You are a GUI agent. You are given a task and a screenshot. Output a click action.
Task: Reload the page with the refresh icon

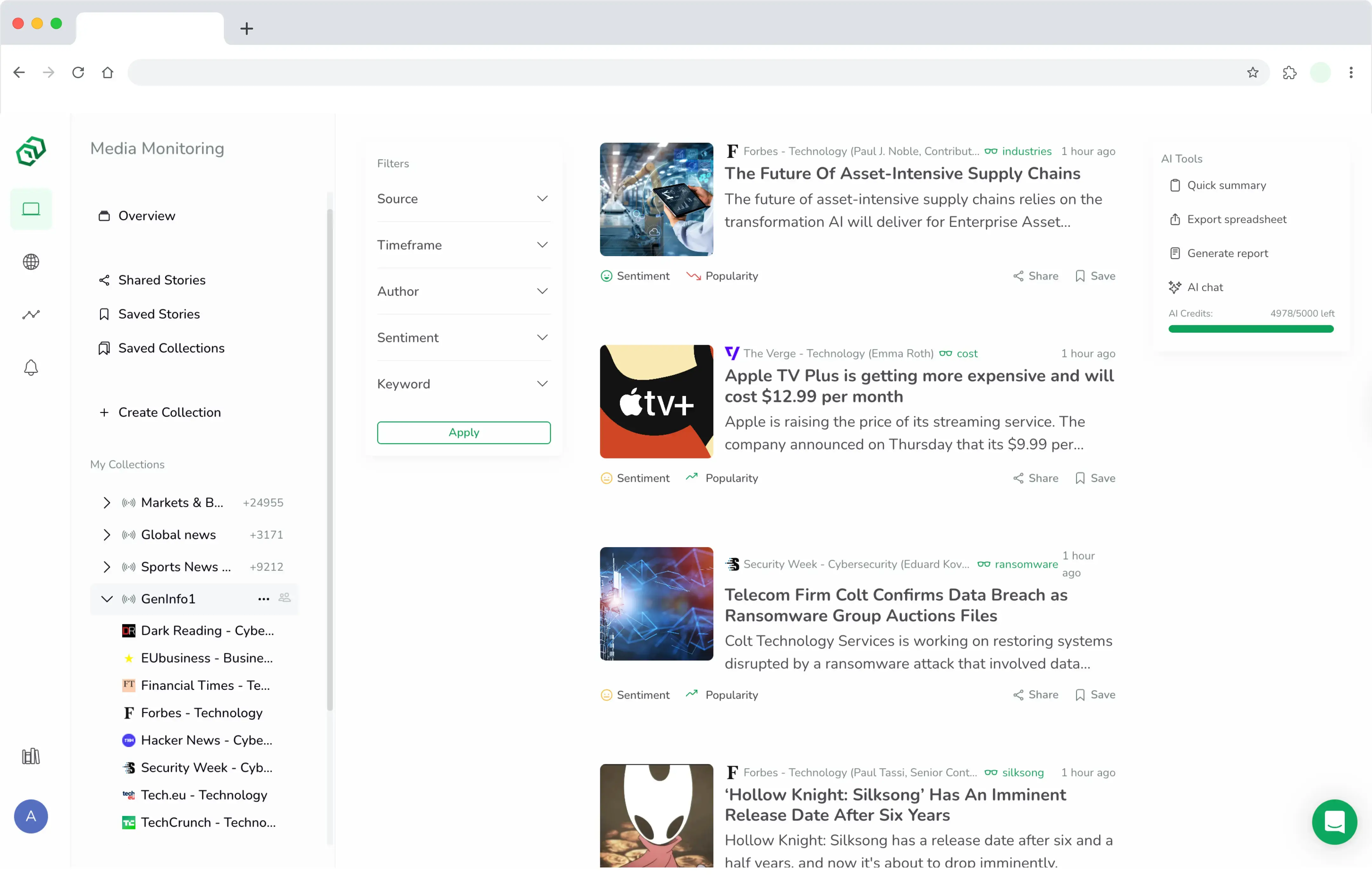click(x=78, y=72)
